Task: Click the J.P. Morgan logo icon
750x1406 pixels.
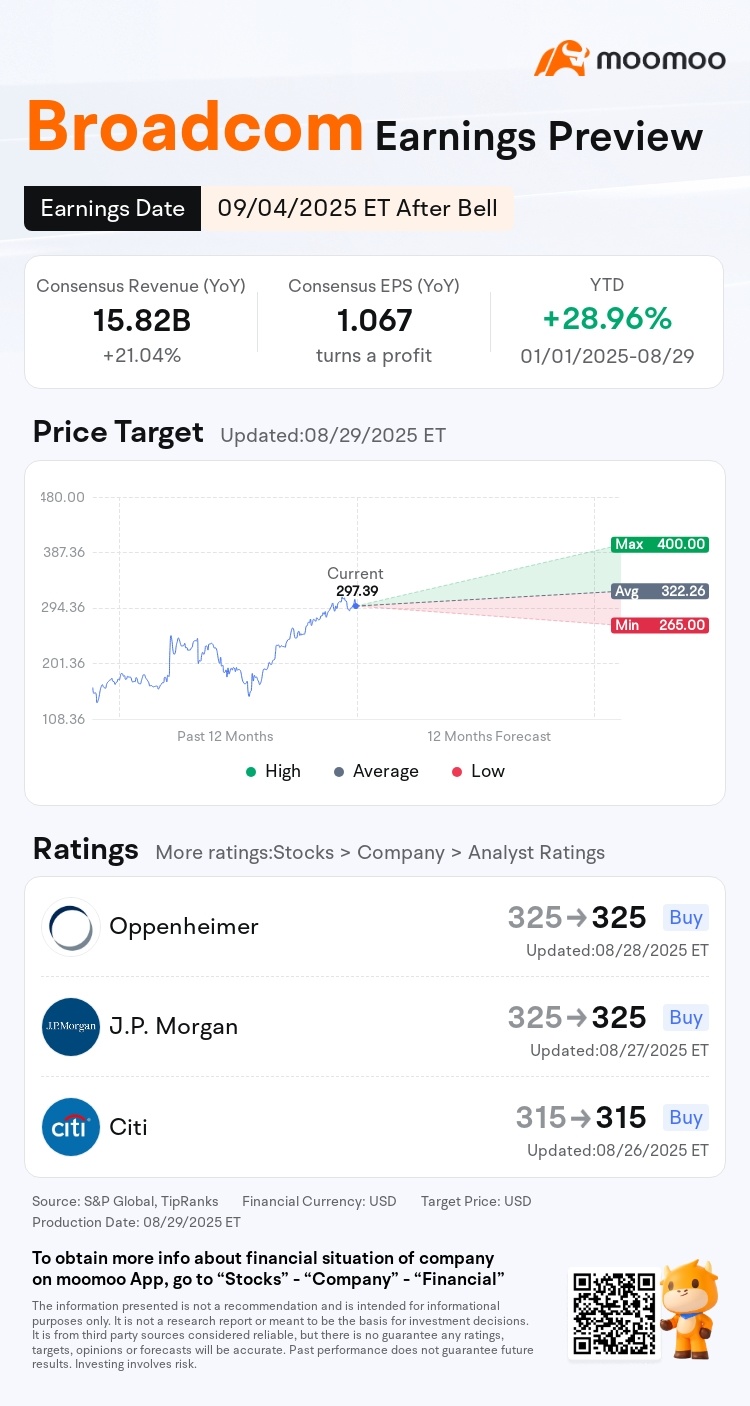Action: [x=71, y=1027]
